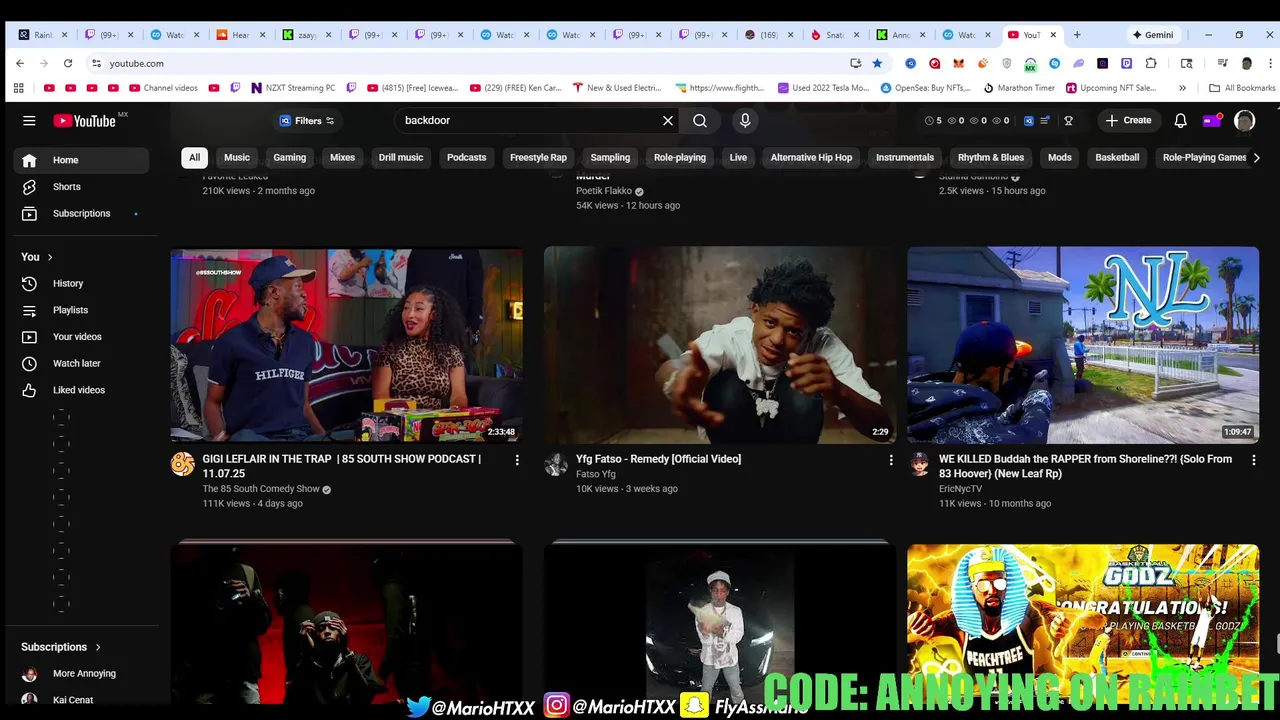Screen dimensions: 1280x720
Task: Open the Filters button
Action: 307,121
